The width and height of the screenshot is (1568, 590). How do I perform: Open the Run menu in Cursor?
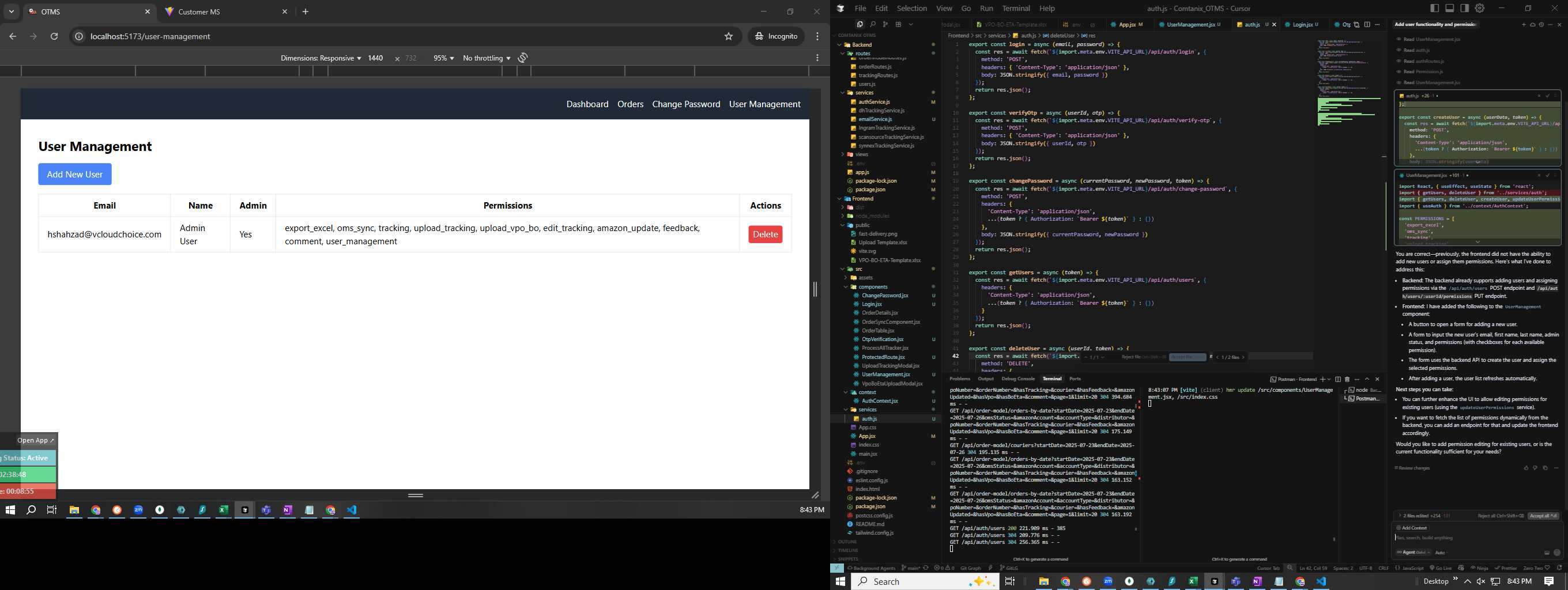tap(987, 8)
